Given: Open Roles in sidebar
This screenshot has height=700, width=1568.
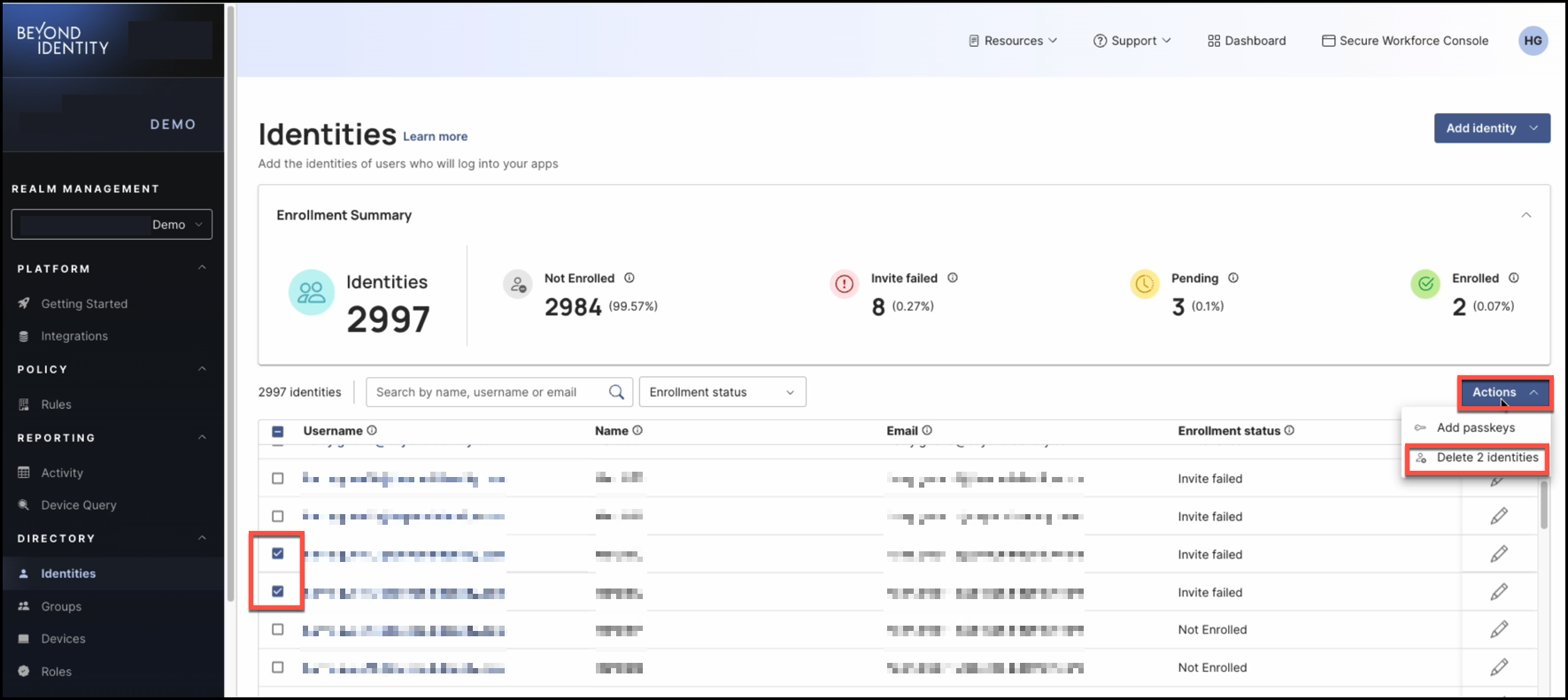Looking at the screenshot, I should [56, 672].
